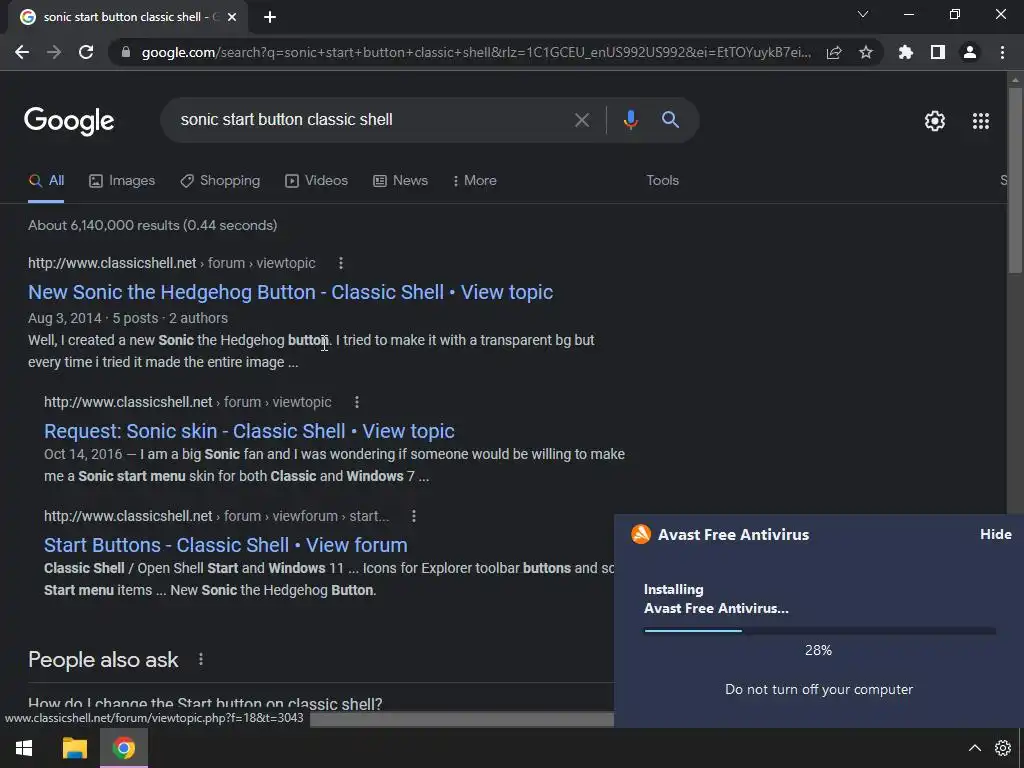Screen dimensions: 1024x768
Task: Bookmark this page with the star icon
Action: (866, 52)
